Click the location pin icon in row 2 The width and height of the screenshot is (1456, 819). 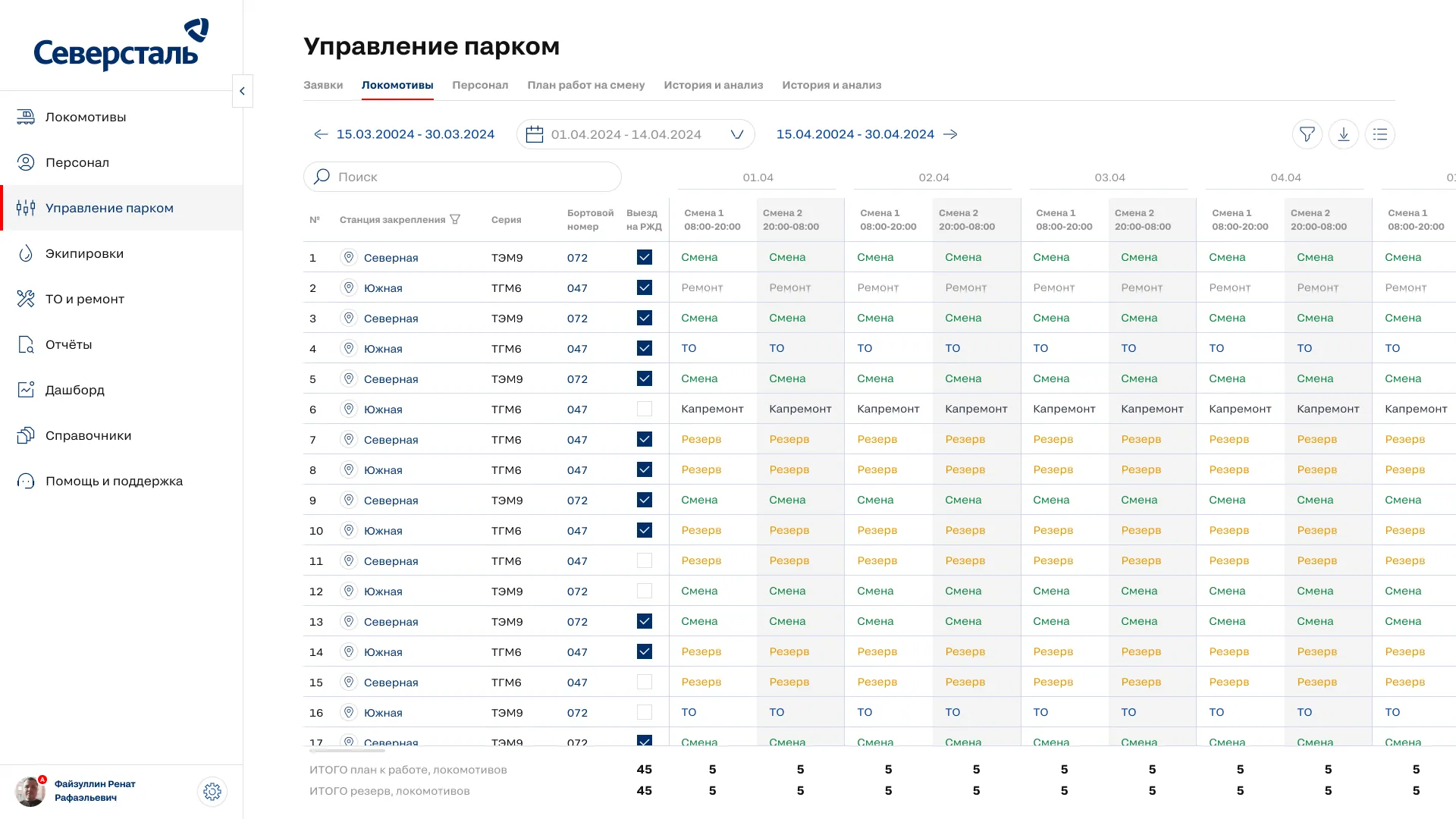(x=349, y=287)
